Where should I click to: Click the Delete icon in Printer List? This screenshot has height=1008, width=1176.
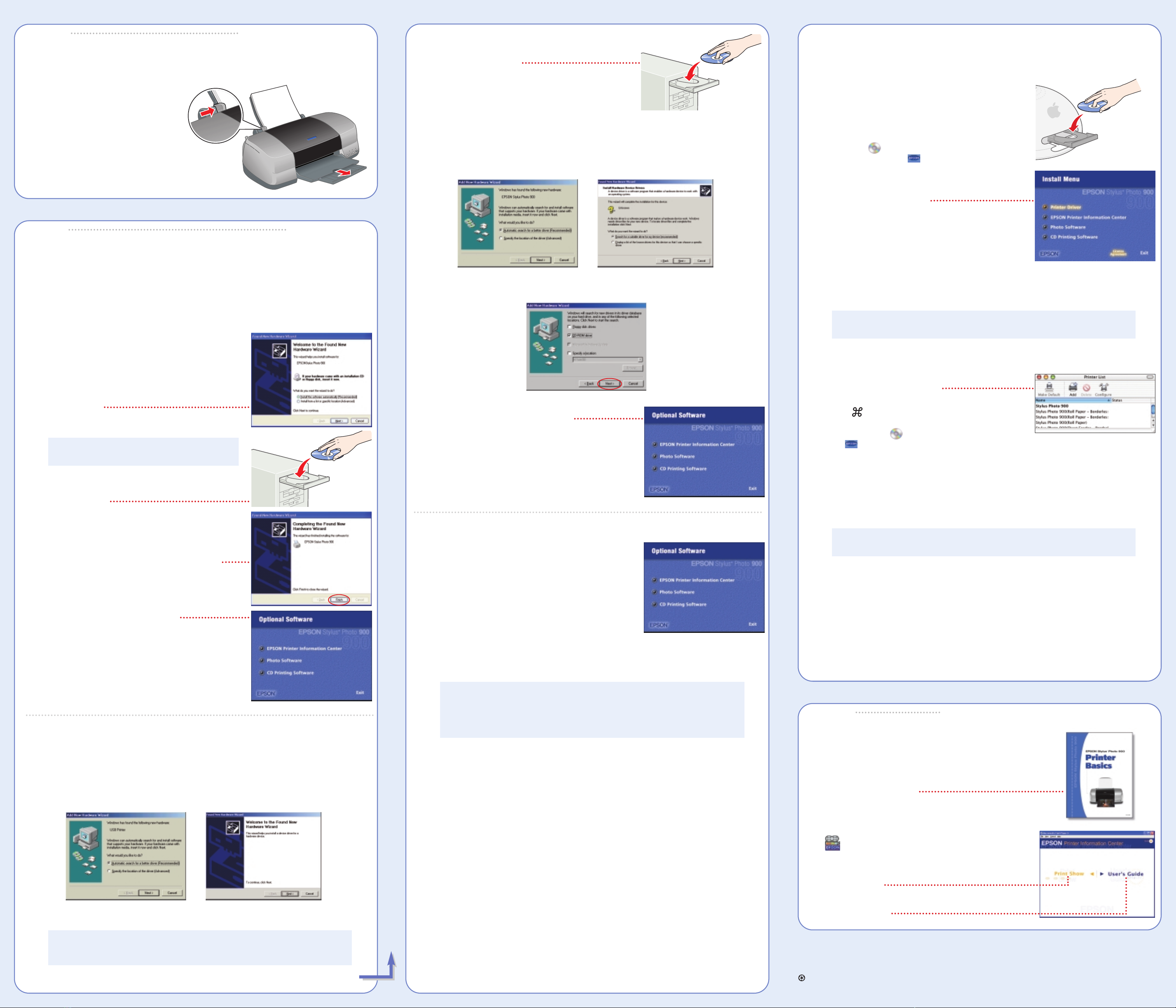pyautogui.click(x=1086, y=390)
